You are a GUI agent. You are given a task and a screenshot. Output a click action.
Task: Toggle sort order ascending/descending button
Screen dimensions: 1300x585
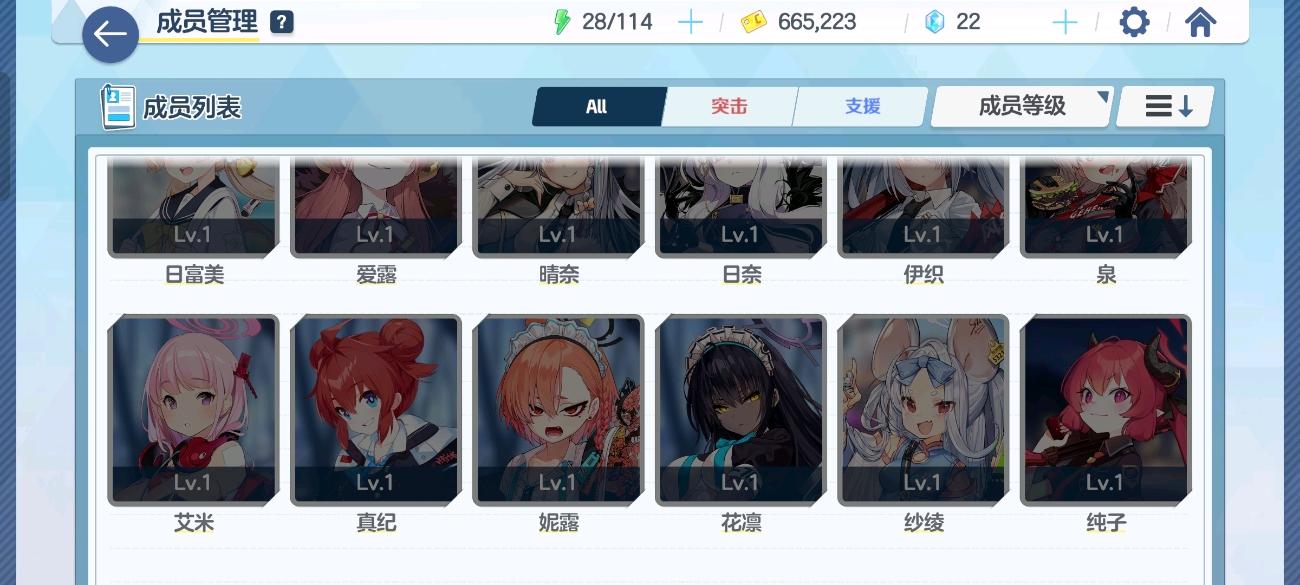[1166, 106]
